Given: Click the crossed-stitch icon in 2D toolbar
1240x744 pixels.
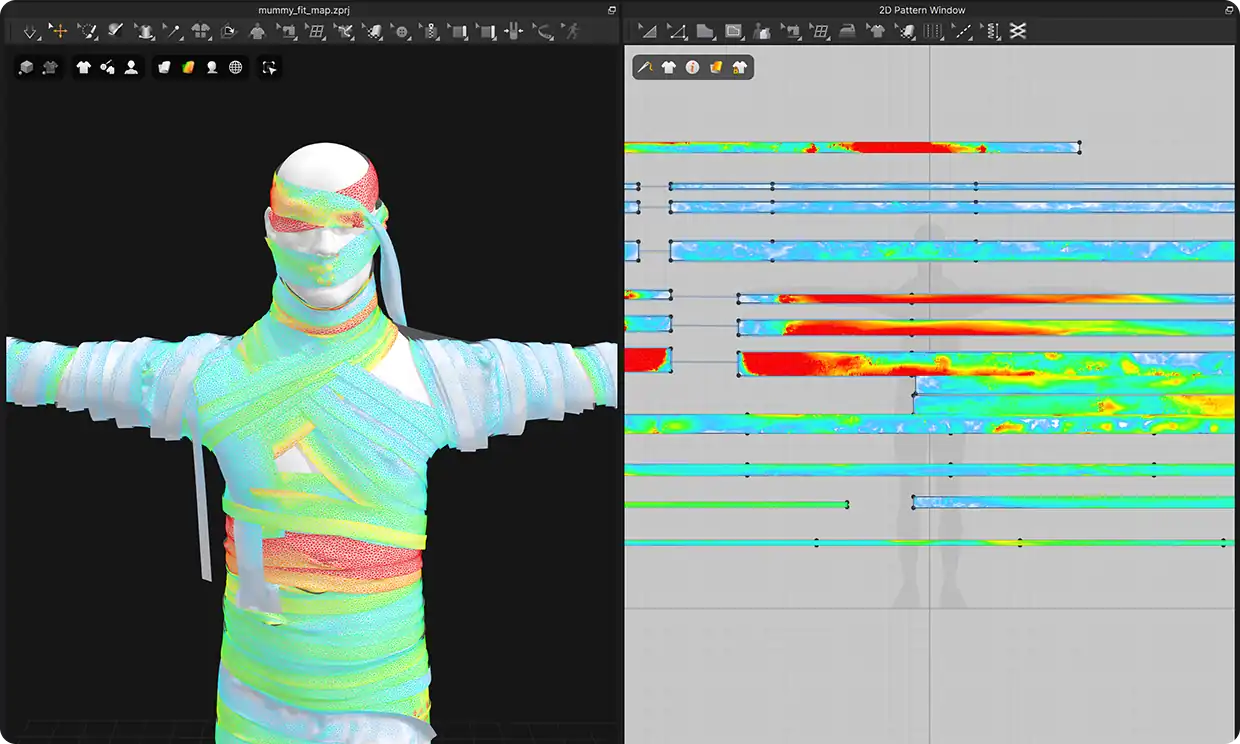Looking at the screenshot, I should 1018,32.
